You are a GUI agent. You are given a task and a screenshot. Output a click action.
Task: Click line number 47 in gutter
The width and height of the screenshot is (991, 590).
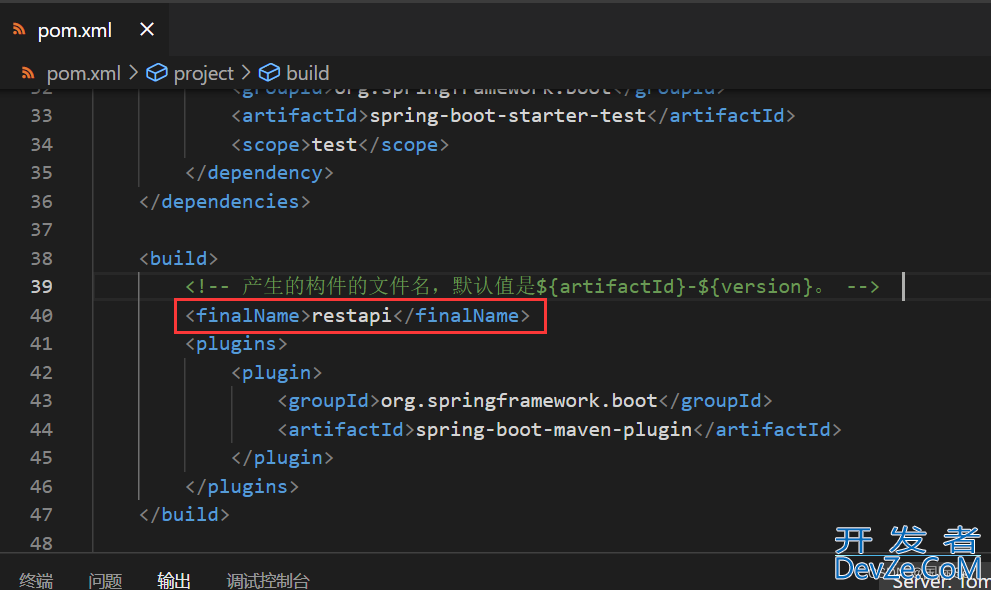pyautogui.click(x=42, y=515)
